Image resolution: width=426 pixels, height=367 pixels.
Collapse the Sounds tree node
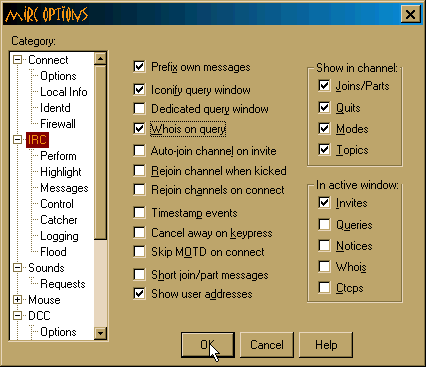[x=17, y=268]
